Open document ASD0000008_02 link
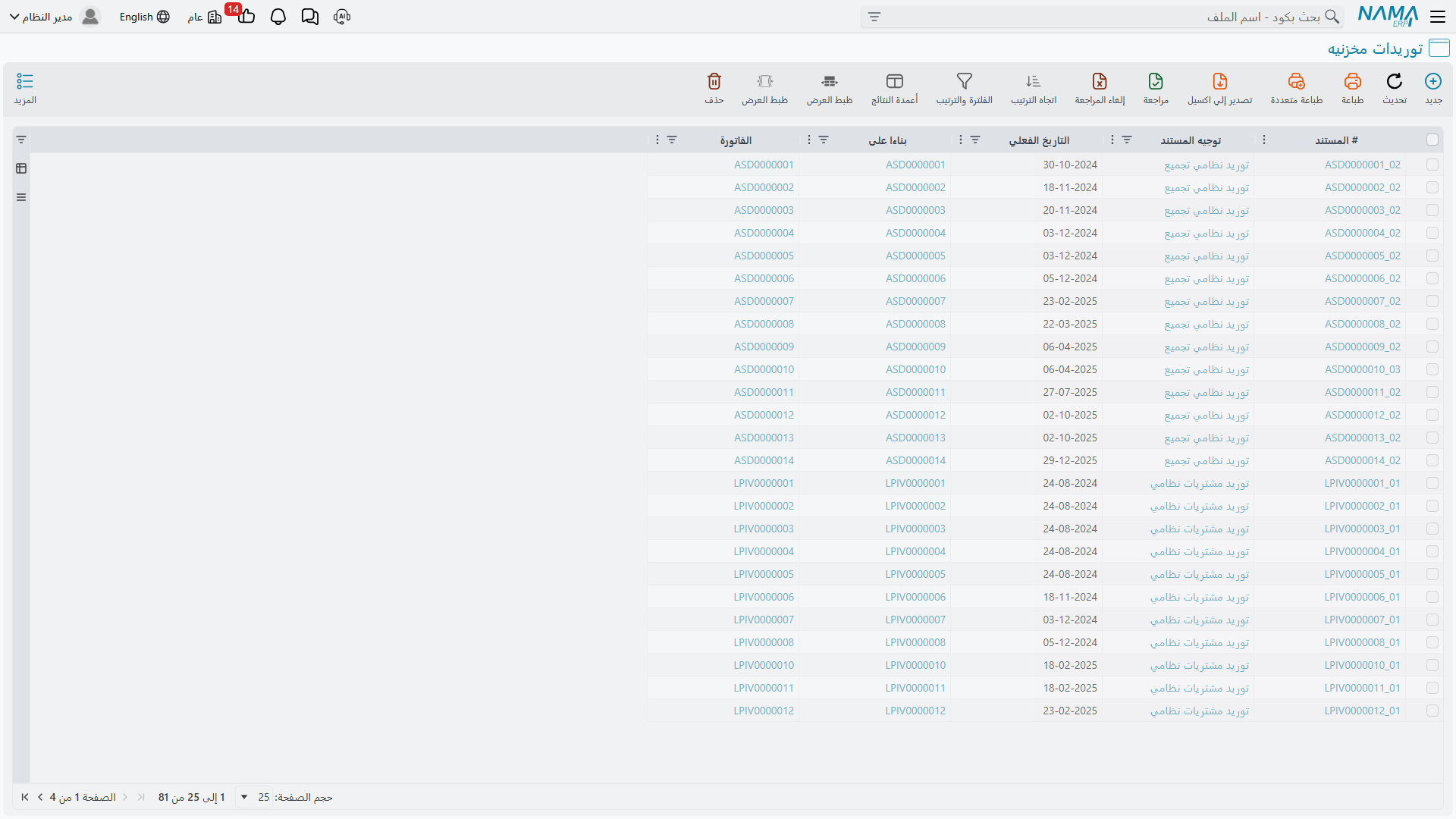Viewport: 1456px width, 819px height. pyautogui.click(x=1362, y=324)
